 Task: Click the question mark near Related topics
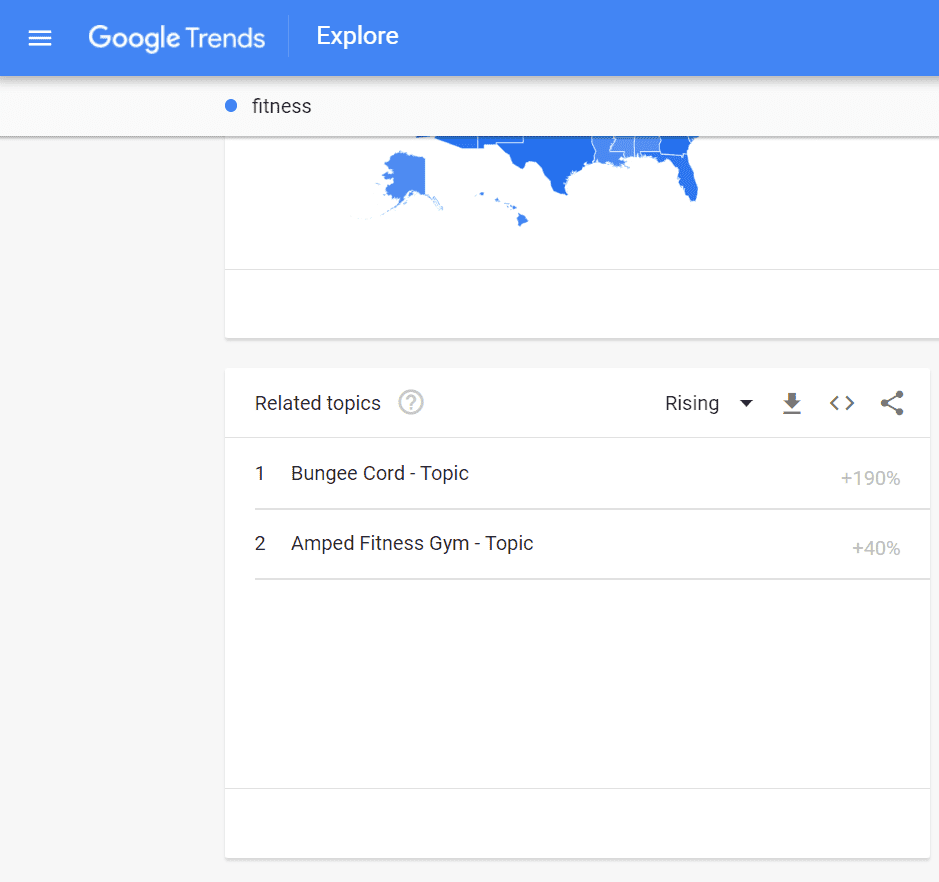pyautogui.click(x=410, y=402)
